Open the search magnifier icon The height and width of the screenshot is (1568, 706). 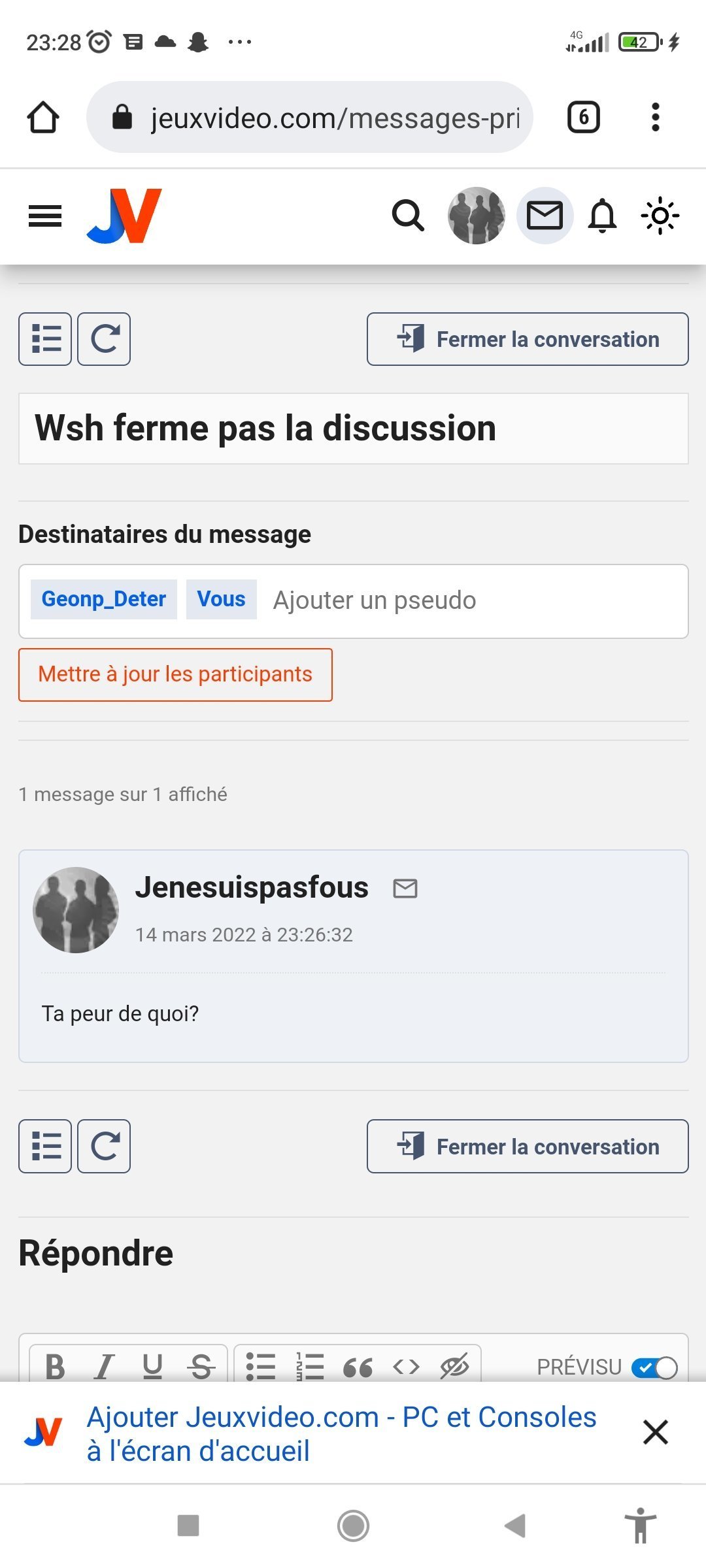[408, 216]
